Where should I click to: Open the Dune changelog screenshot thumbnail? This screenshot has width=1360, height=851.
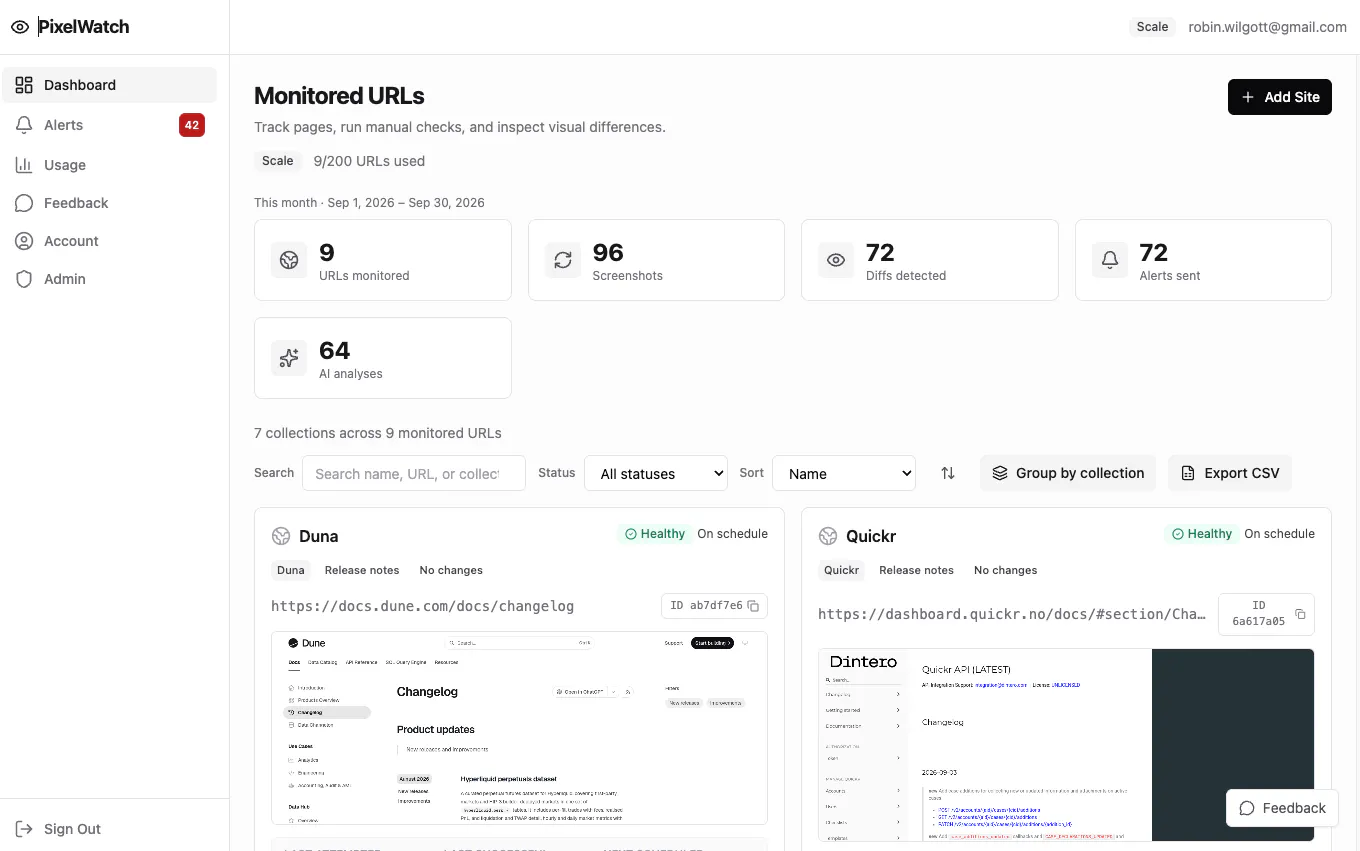(x=519, y=728)
